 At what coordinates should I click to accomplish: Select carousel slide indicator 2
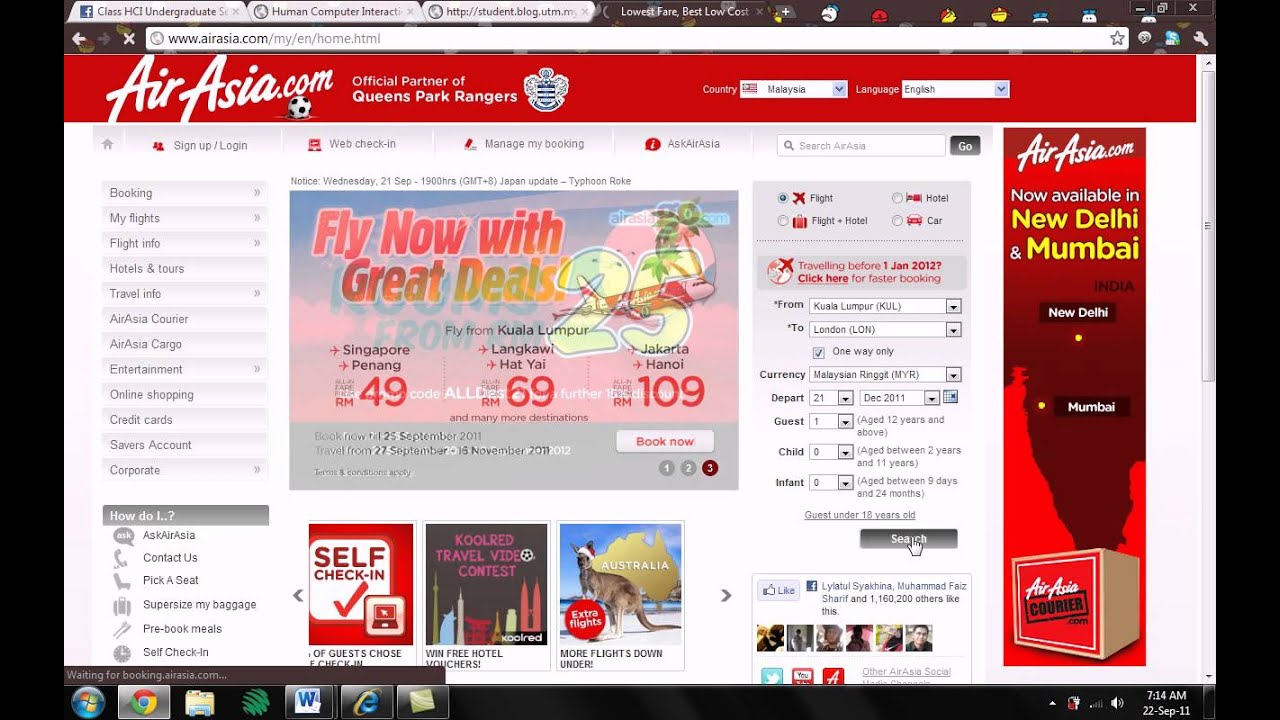click(688, 468)
